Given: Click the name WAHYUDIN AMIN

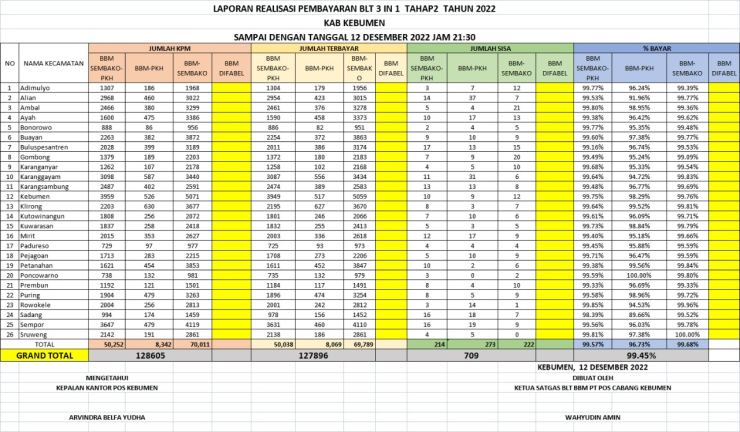Looking at the screenshot, I should click(593, 418).
